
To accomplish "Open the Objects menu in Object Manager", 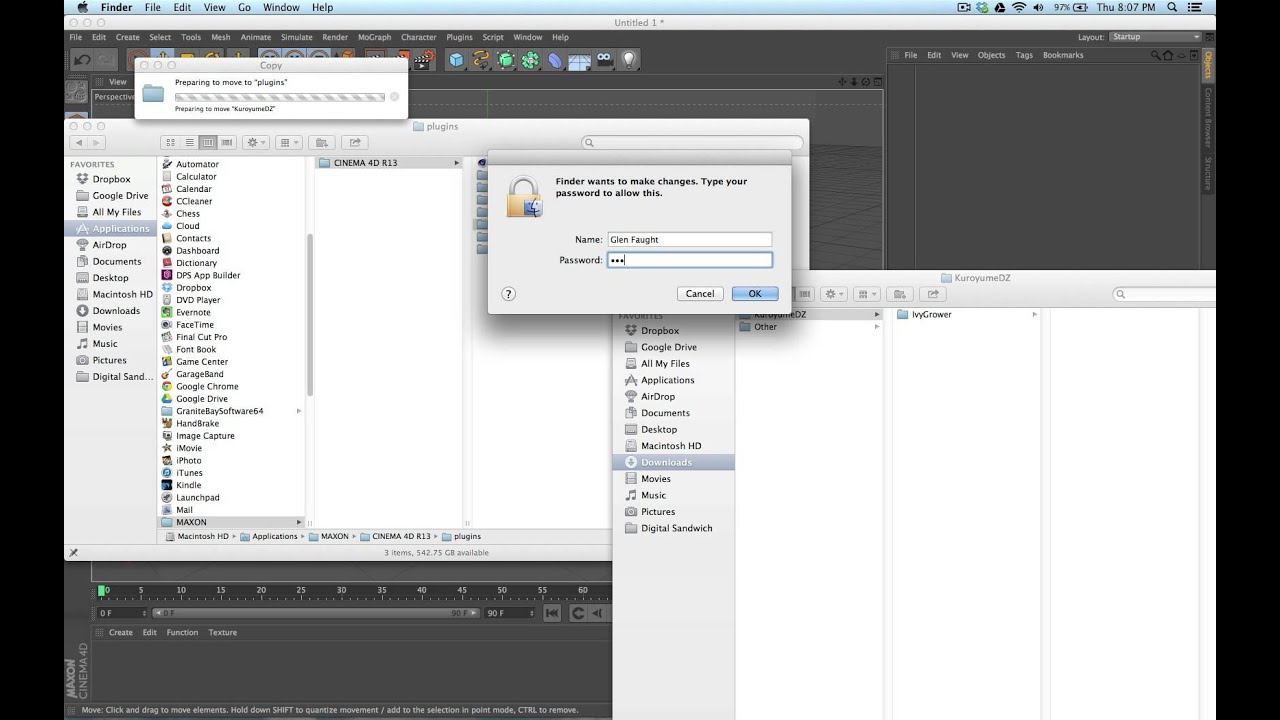I will [991, 55].
